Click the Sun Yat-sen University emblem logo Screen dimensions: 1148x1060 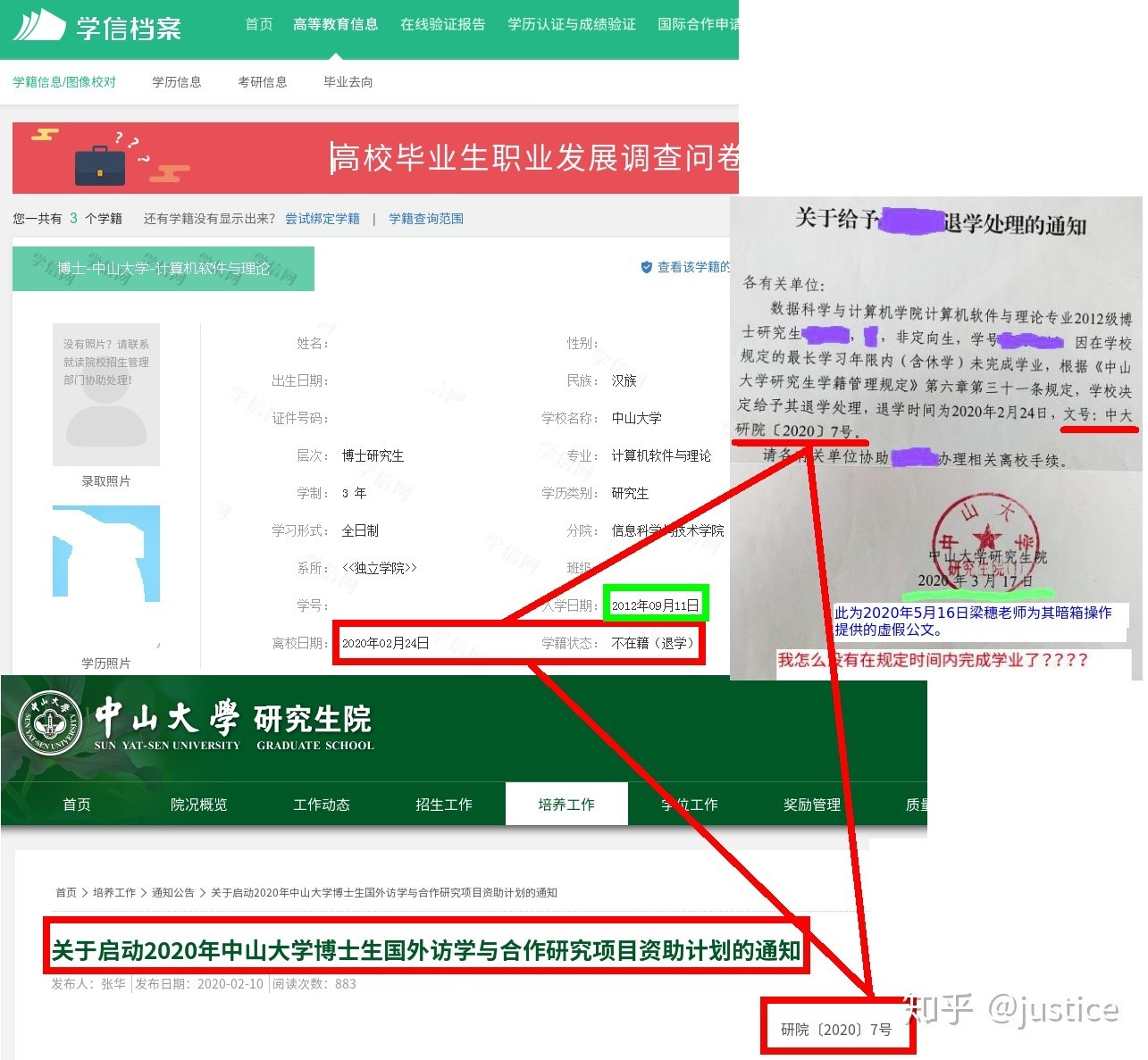(x=49, y=720)
